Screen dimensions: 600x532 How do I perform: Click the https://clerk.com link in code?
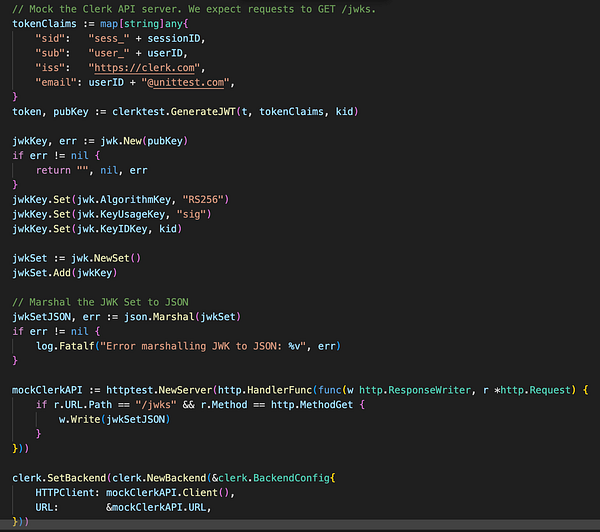tap(144, 68)
